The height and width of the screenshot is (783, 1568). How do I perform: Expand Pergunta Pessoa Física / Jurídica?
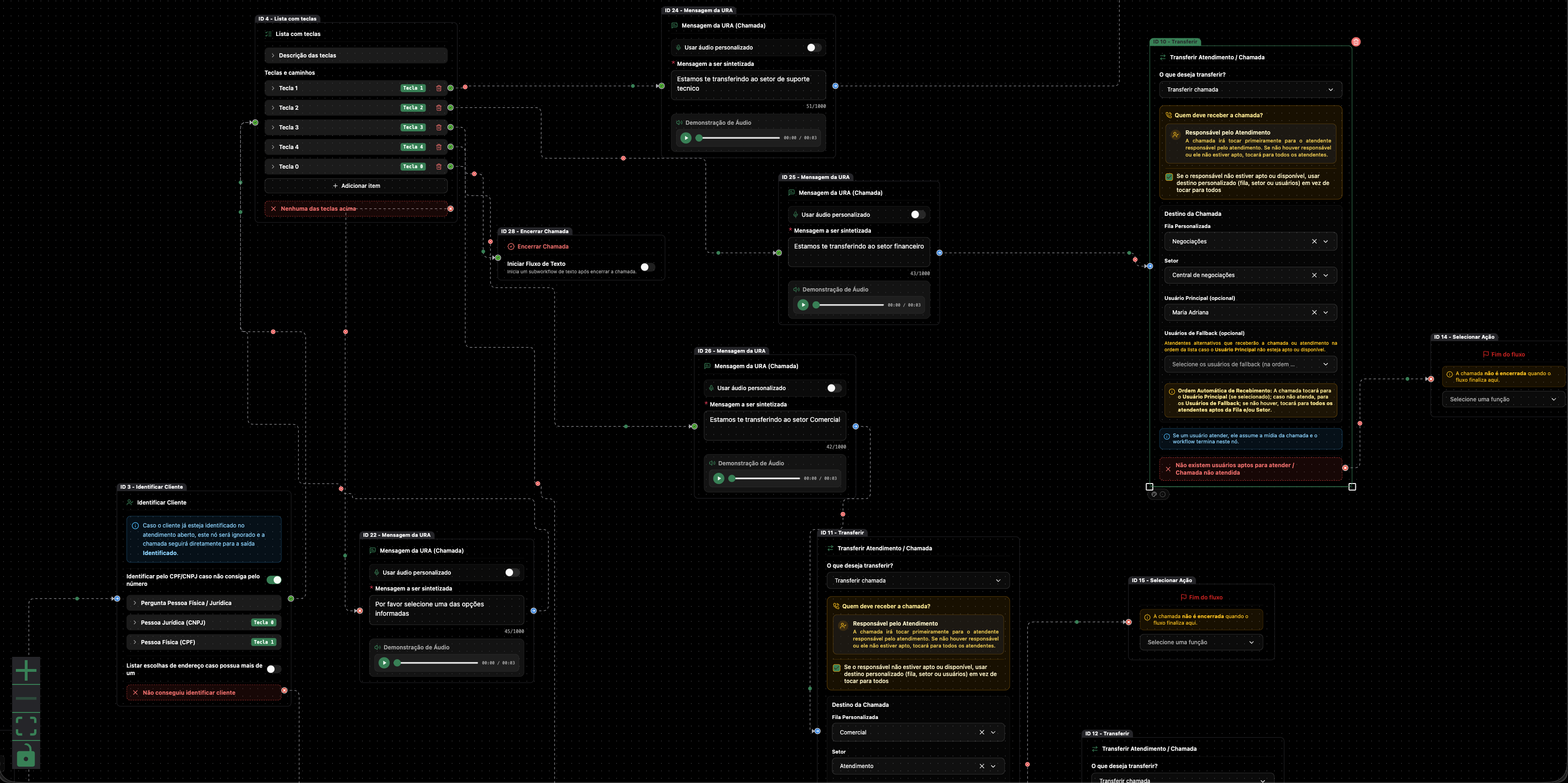204,603
